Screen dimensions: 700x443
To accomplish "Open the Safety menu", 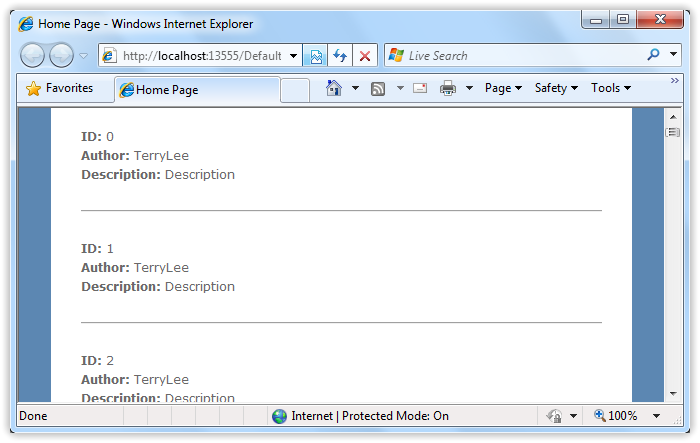I will tap(556, 88).
